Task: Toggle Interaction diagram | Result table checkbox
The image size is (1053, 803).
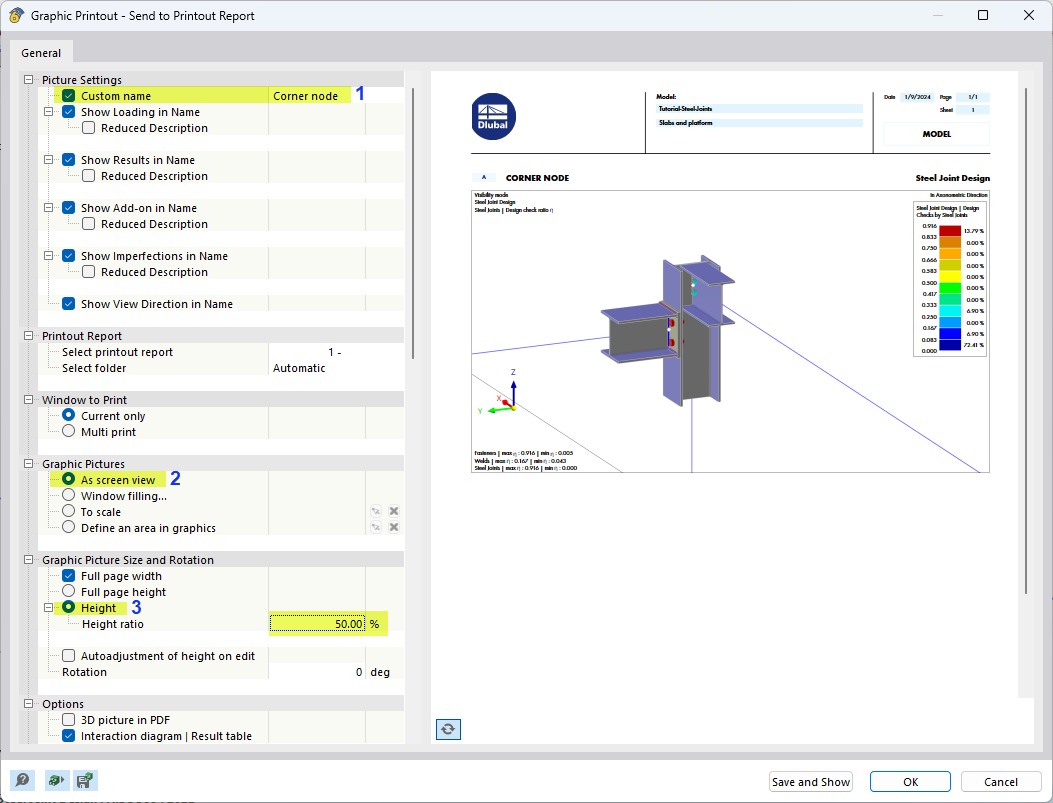Action: coord(68,736)
